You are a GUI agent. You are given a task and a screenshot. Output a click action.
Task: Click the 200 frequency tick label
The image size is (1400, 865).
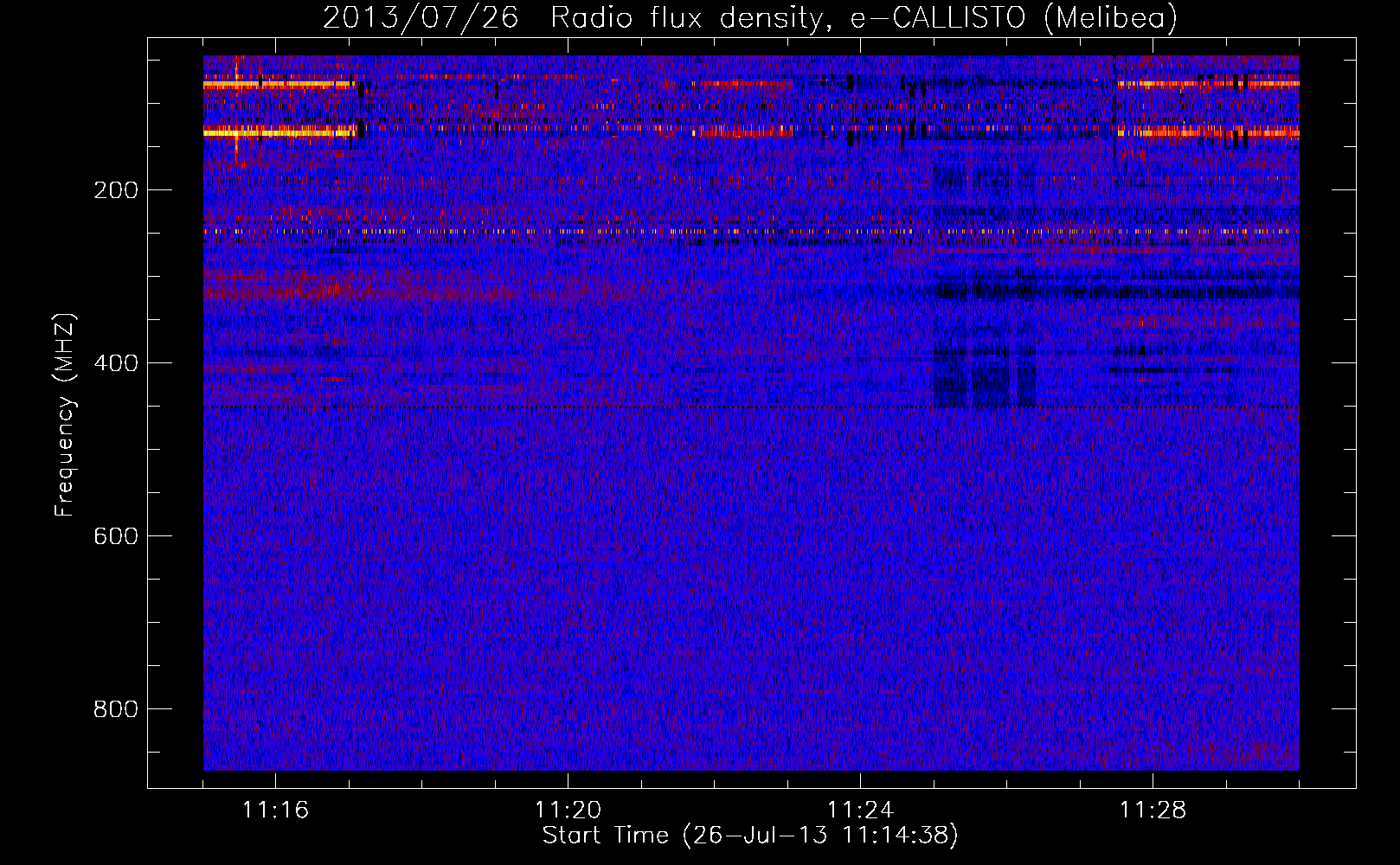116,190
